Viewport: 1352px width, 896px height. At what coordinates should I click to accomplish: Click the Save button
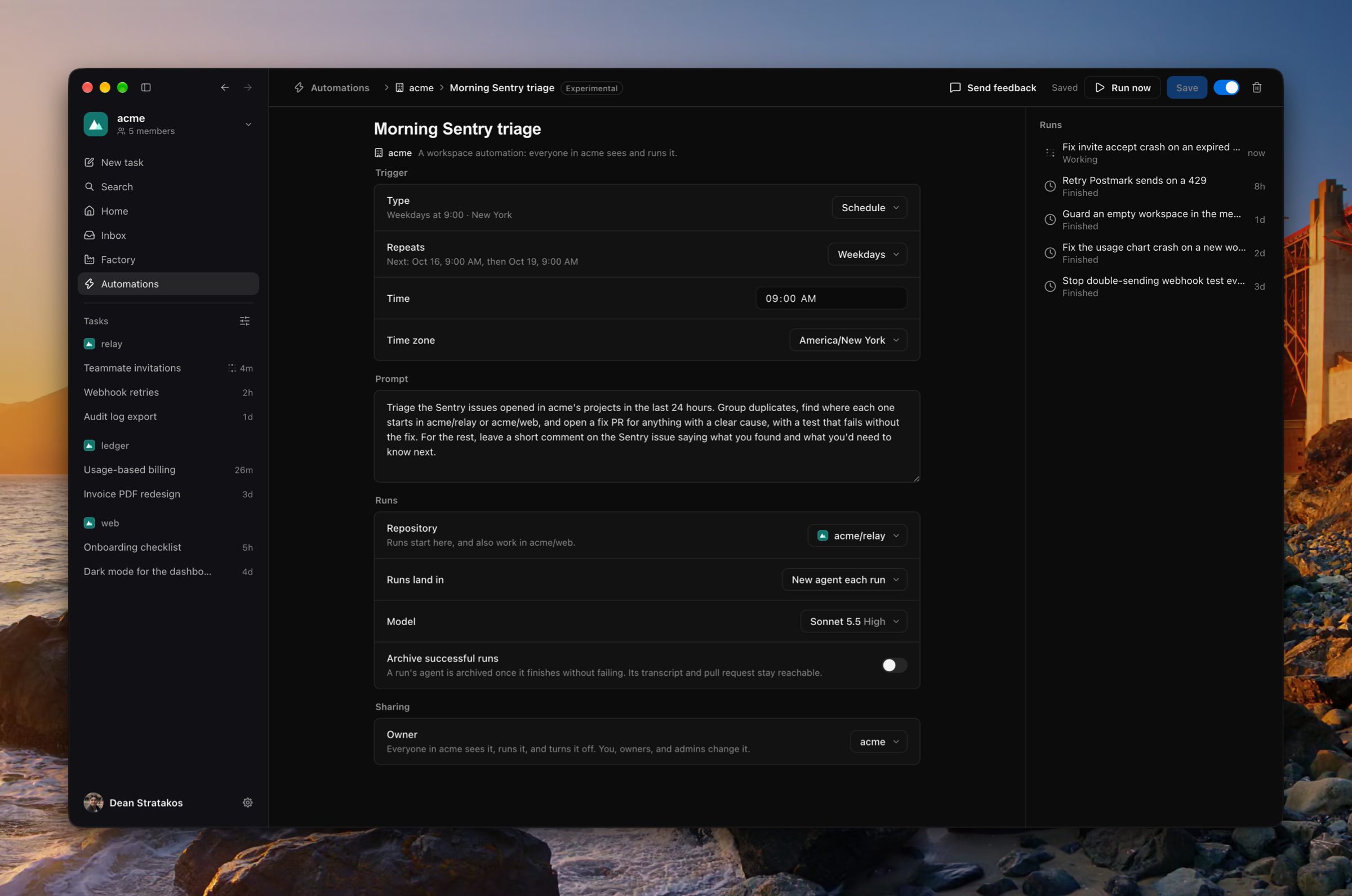pyautogui.click(x=1187, y=87)
